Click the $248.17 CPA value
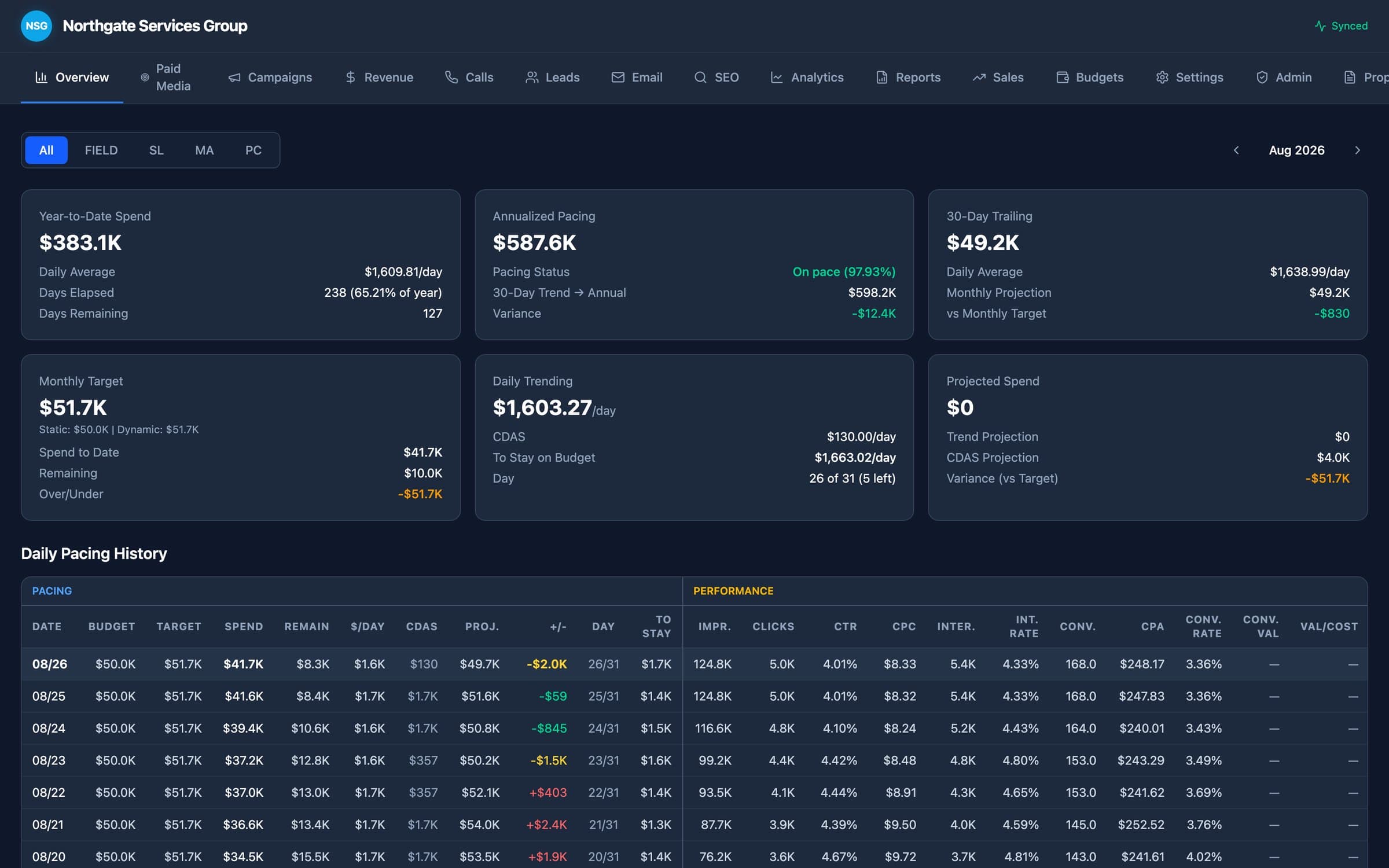This screenshot has height=868, width=1389. [x=1142, y=664]
